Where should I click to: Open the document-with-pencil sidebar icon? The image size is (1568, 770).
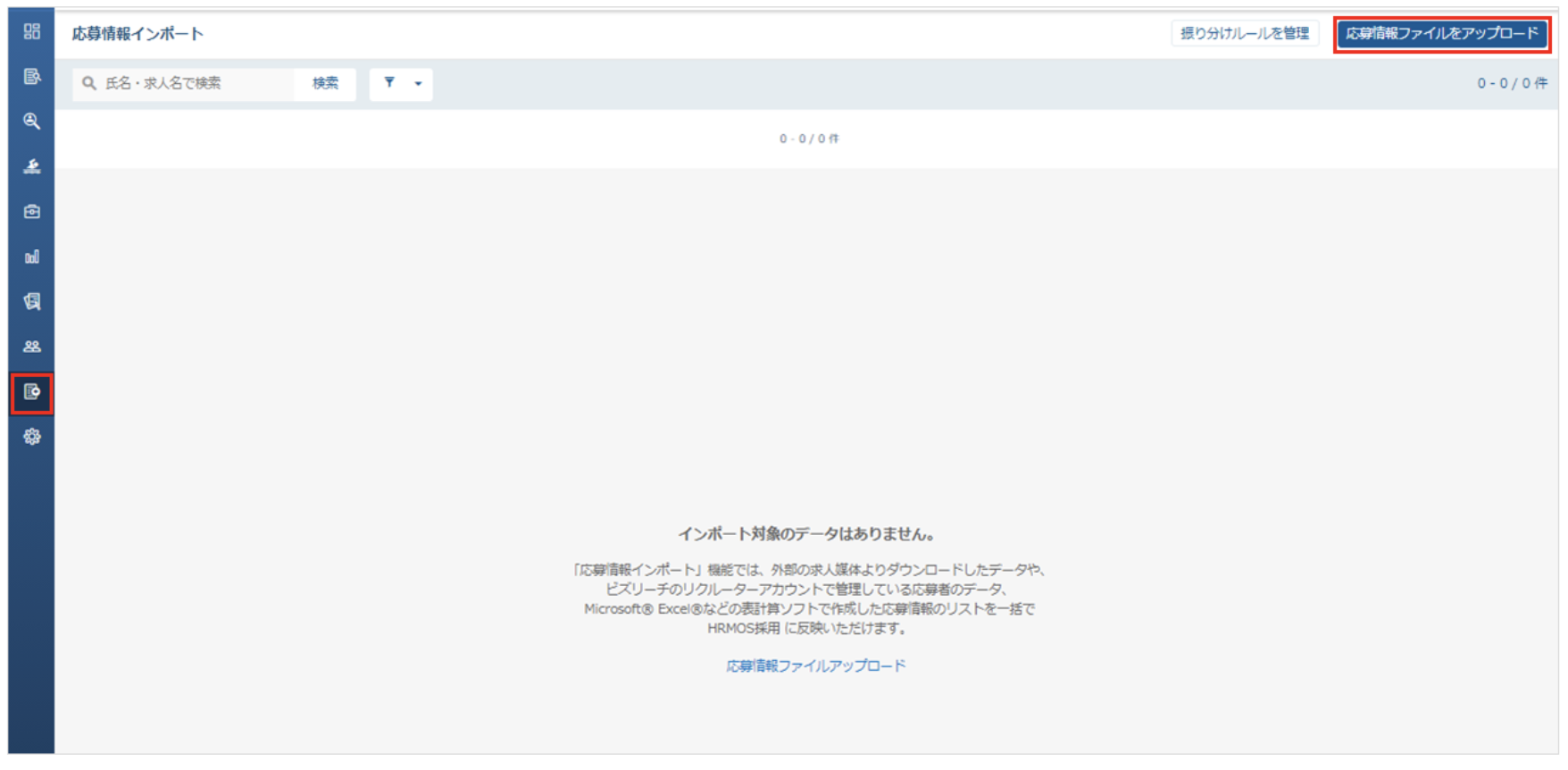coord(32,76)
